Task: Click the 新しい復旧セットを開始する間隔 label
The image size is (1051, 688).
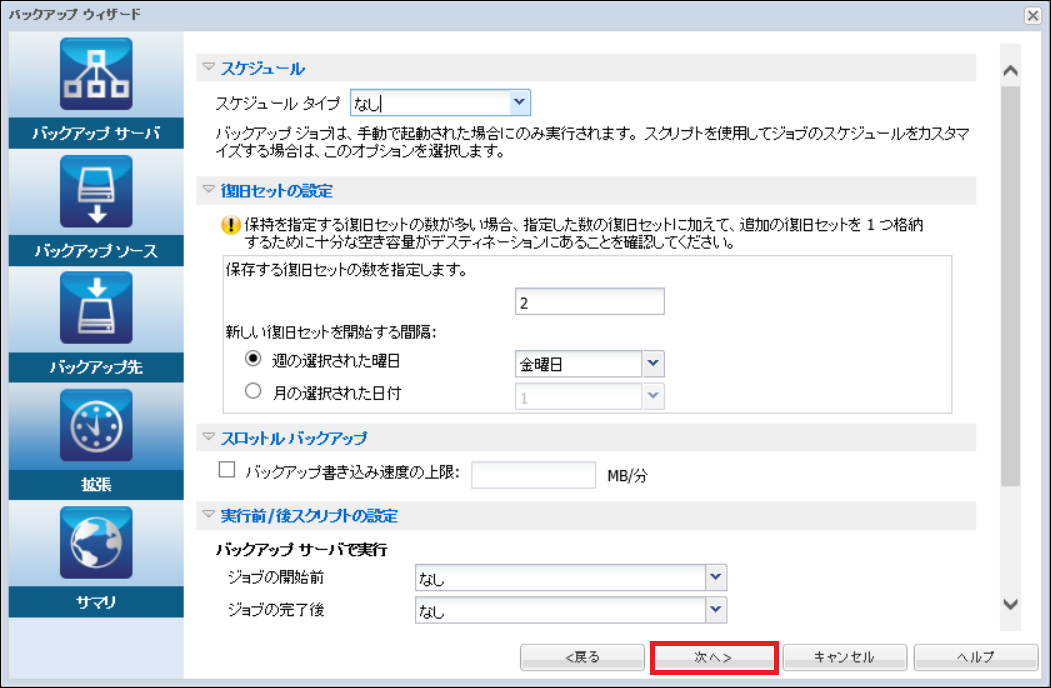Action: click(331, 332)
